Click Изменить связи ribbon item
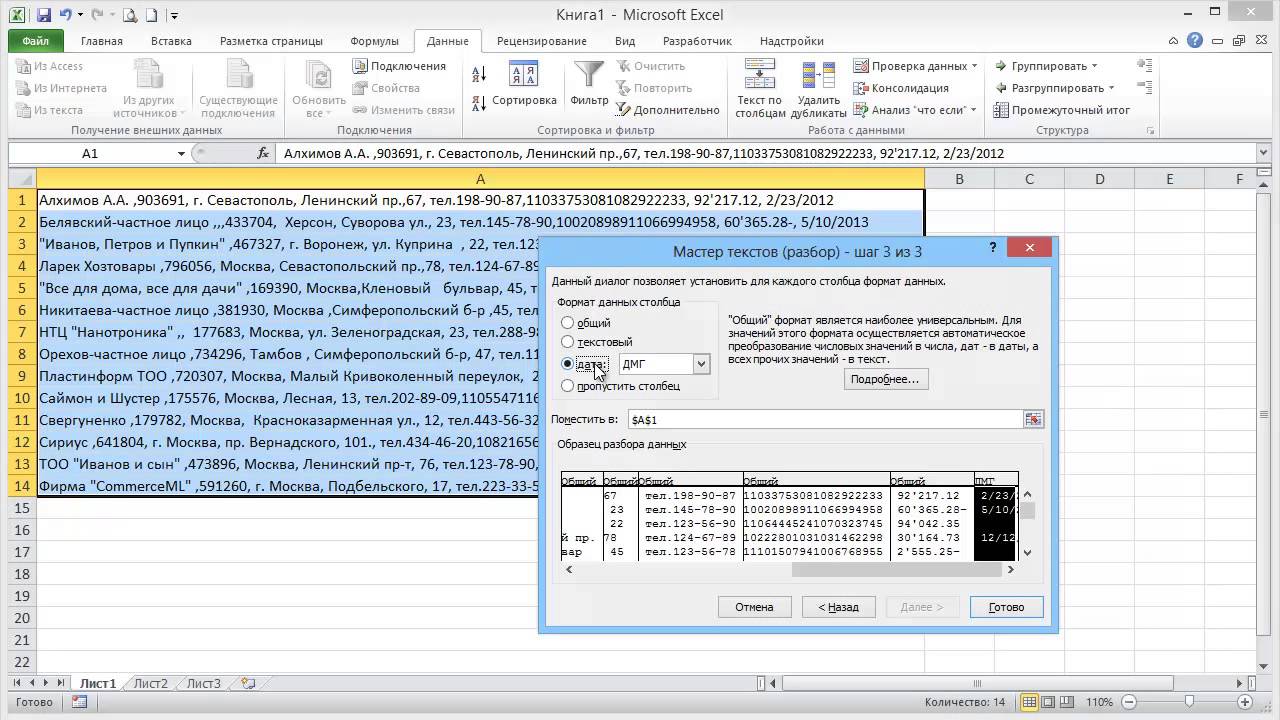Image resolution: width=1280 pixels, height=720 pixels. tap(404, 110)
